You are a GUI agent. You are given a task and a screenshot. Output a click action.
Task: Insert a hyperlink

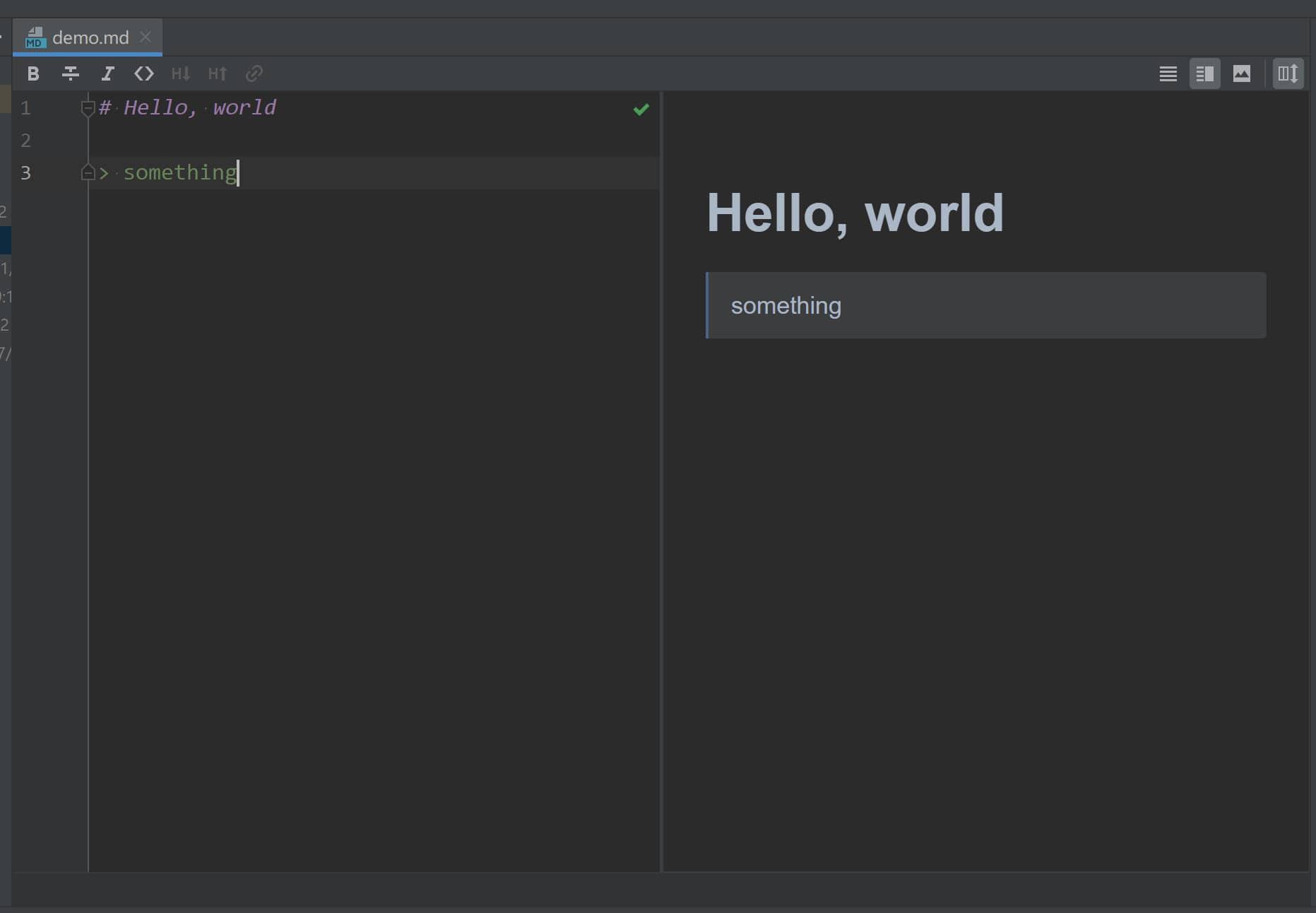click(254, 73)
